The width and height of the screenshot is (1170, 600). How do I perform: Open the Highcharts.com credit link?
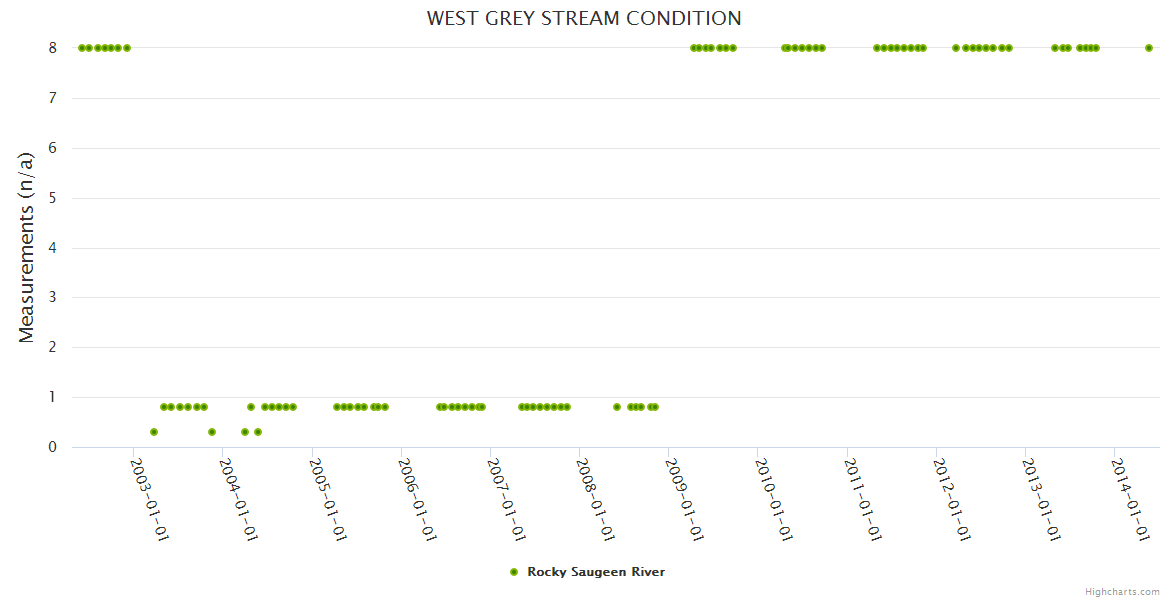pyautogui.click(x=1122, y=592)
